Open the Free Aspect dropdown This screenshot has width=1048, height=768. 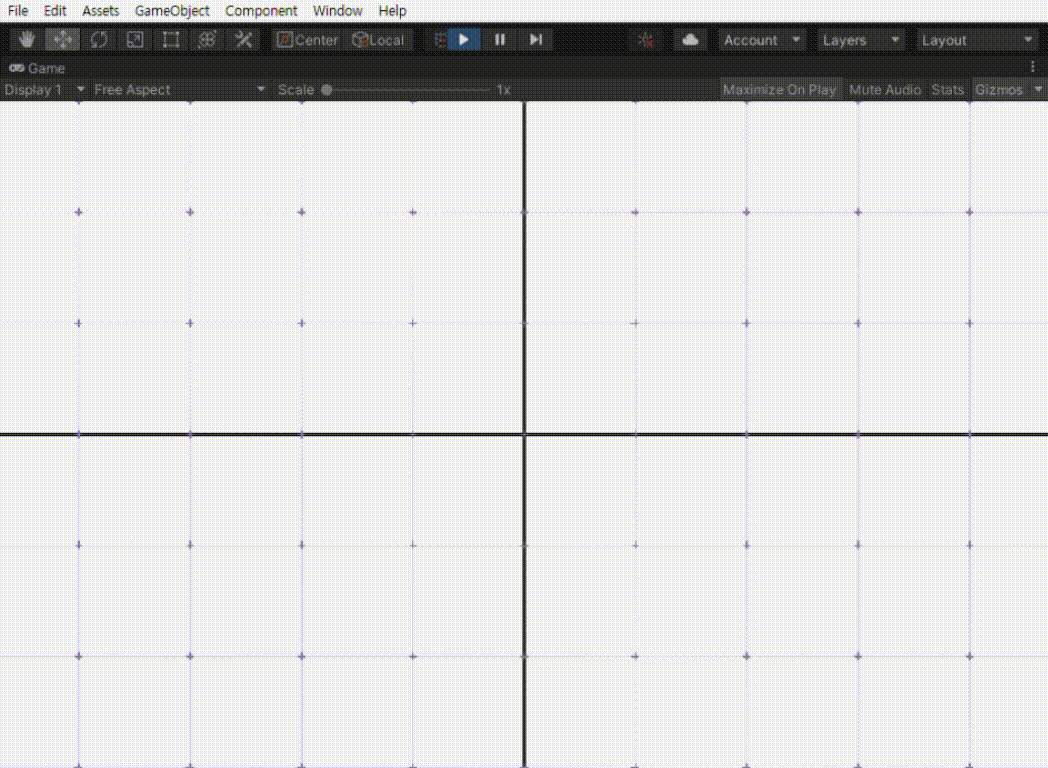[179, 90]
